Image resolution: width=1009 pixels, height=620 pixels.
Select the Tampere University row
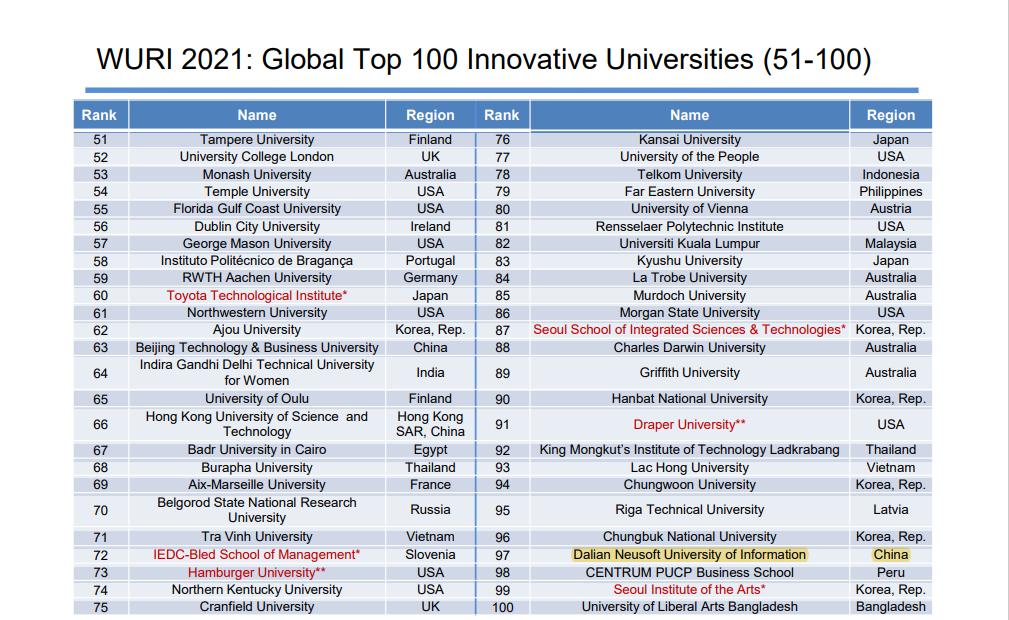coord(256,139)
